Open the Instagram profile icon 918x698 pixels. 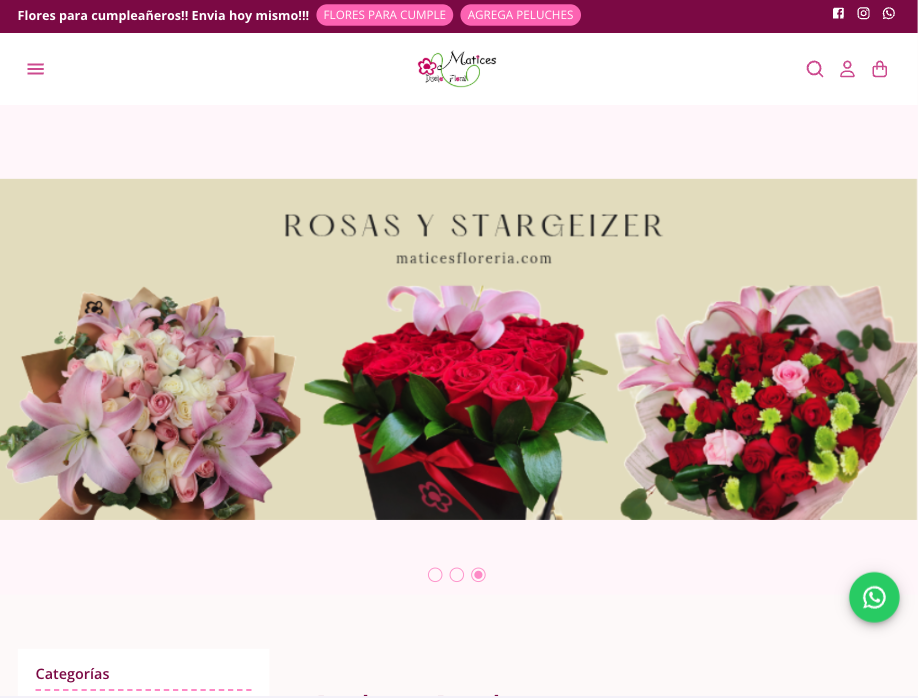tap(864, 14)
